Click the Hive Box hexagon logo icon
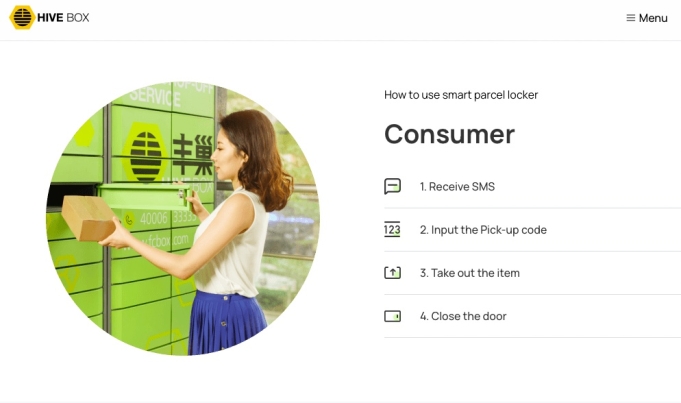The height and width of the screenshot is (403, 681). point(22,17)
